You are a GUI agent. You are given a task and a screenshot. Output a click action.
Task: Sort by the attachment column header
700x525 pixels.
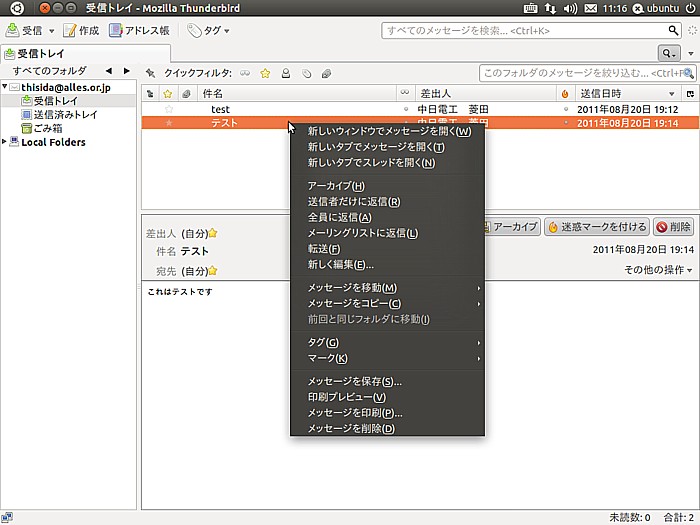(187, 94)
